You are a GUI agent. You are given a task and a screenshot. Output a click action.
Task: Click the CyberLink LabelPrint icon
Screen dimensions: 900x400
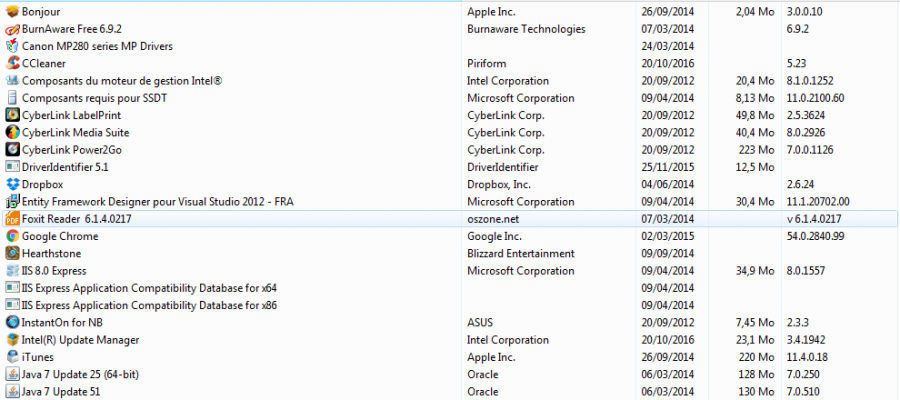pos(11,115)
